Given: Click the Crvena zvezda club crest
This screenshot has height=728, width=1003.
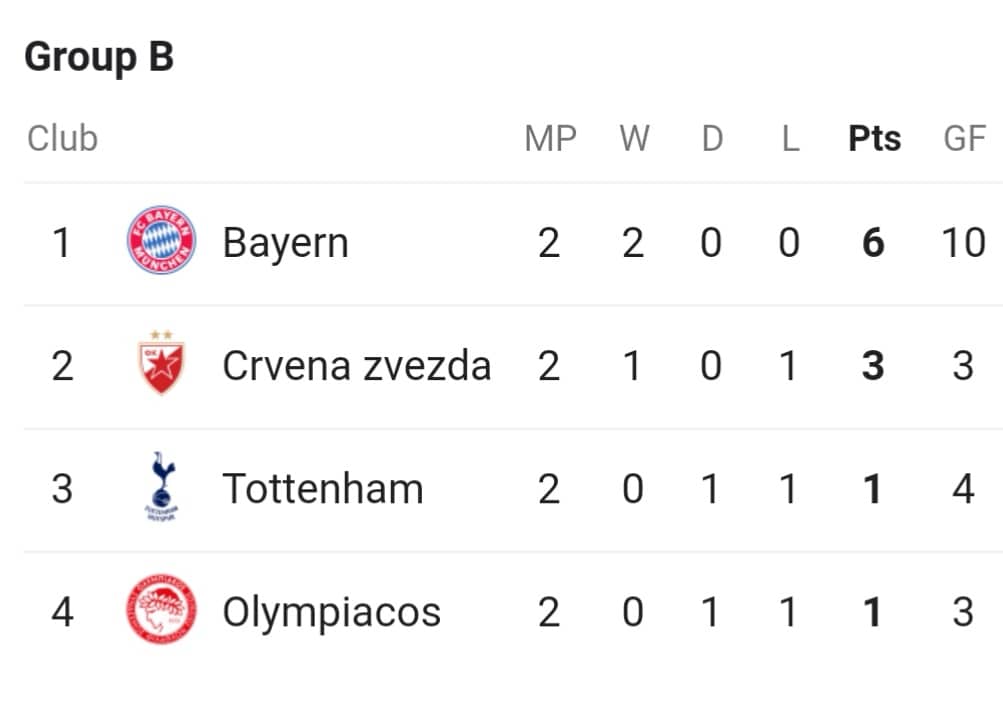Looking at the screenshot, I should tap(161, 363).
